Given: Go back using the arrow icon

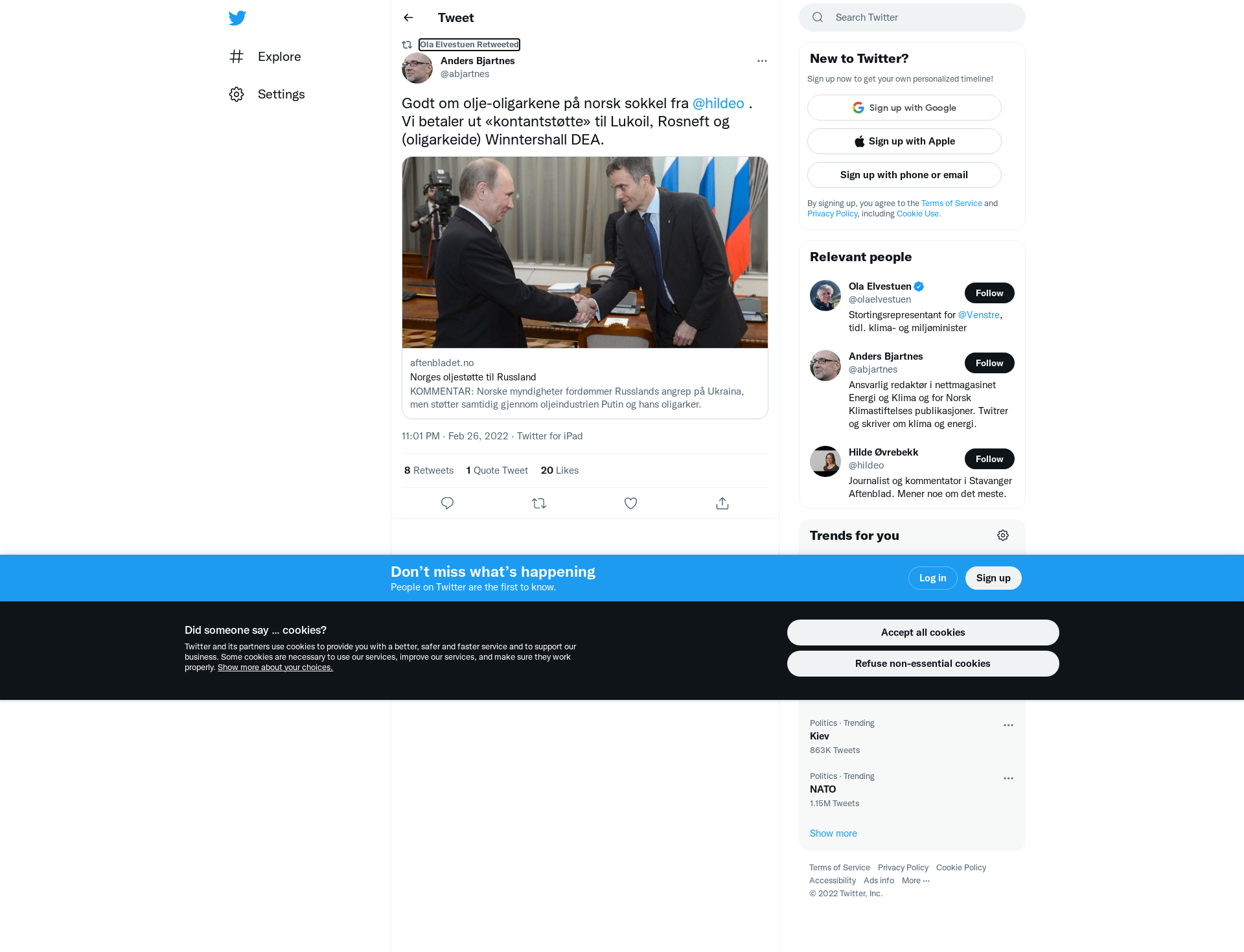Looking at the screenshot, I should [408, 17].
